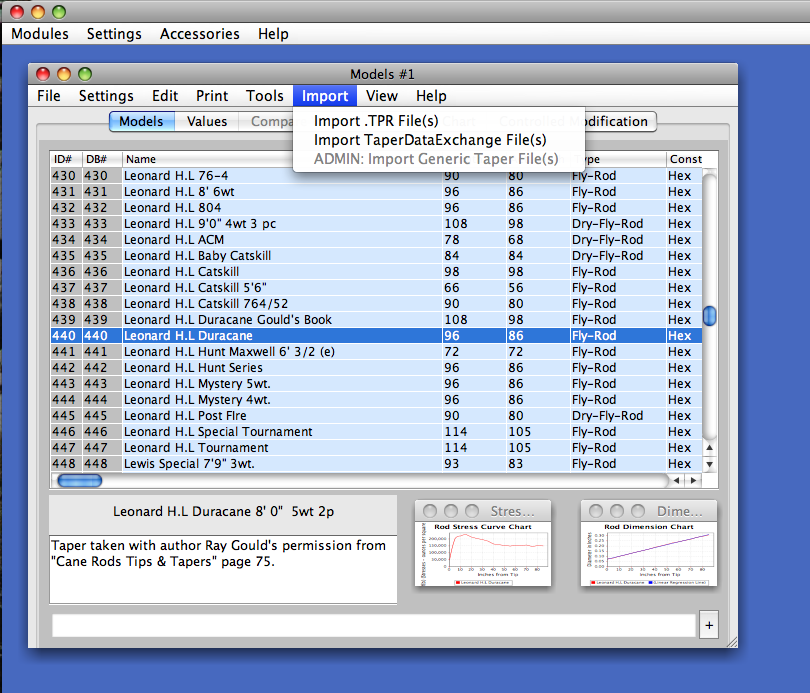Image resolution: width=810 pixels, height=693 pixels.
Task: Select row Leonard H.L Hunt Maxwell 6' 3/2 (e)
Action: (376, 352)
